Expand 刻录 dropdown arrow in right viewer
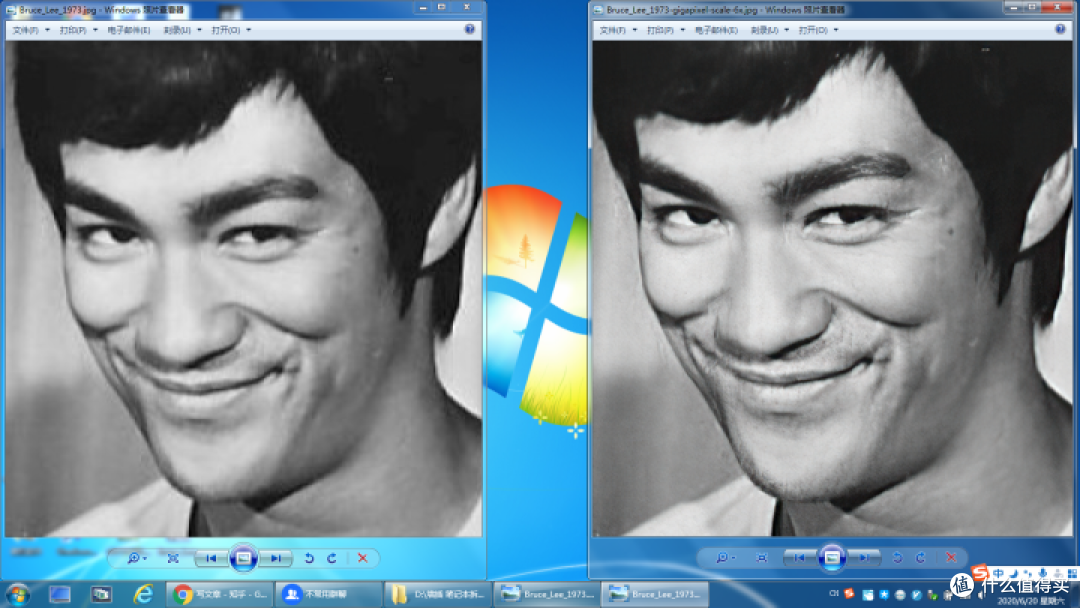 [787, 30]
